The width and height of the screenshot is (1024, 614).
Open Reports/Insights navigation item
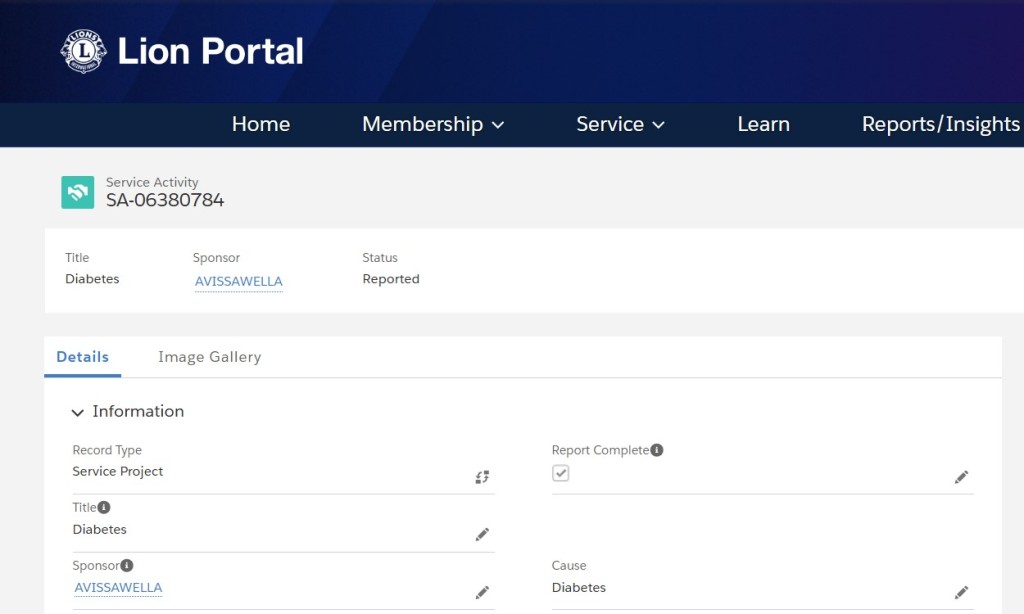pos(940,124)
